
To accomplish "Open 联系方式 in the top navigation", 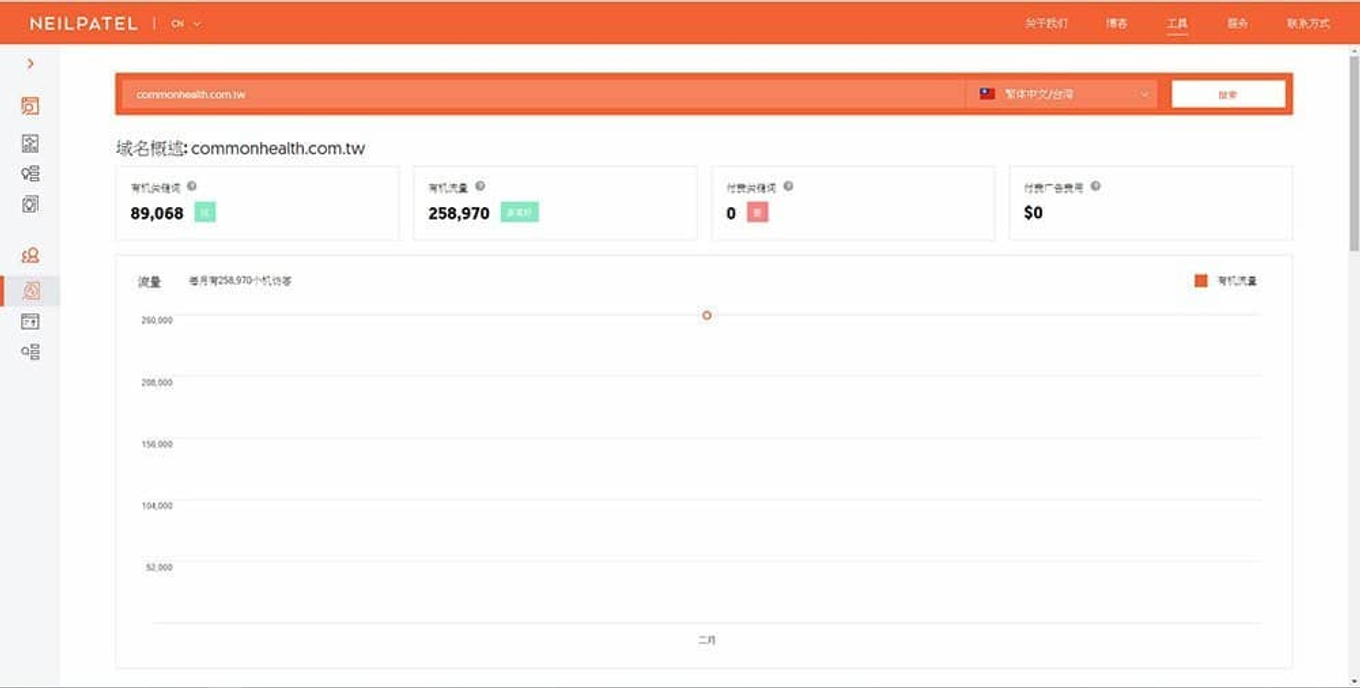I will coord(1308,23).
